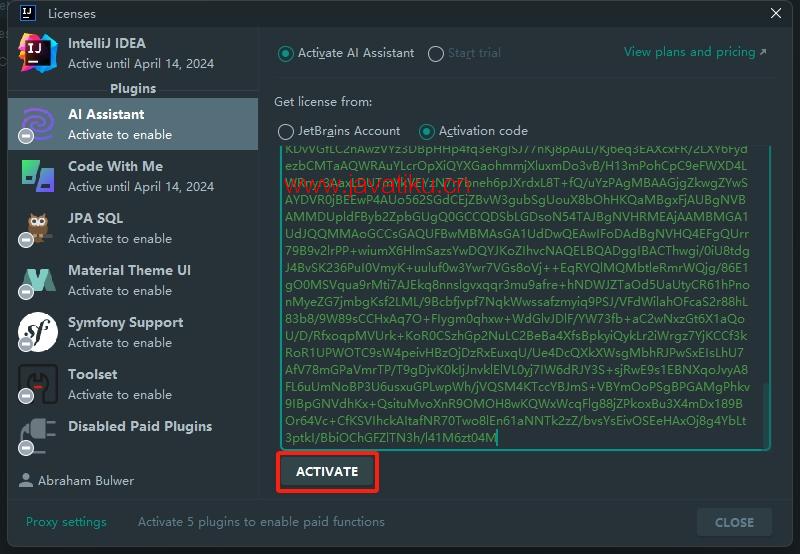
Task: Click the CLOSE button at the bottom
Action: (x=734, y=522)
